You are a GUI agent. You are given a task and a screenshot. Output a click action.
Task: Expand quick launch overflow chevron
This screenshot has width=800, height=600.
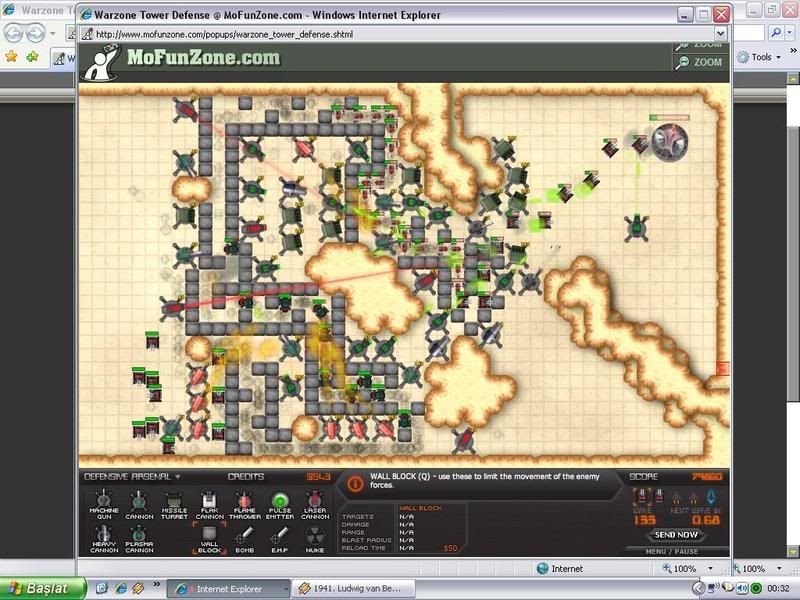[x=157, y=585]
